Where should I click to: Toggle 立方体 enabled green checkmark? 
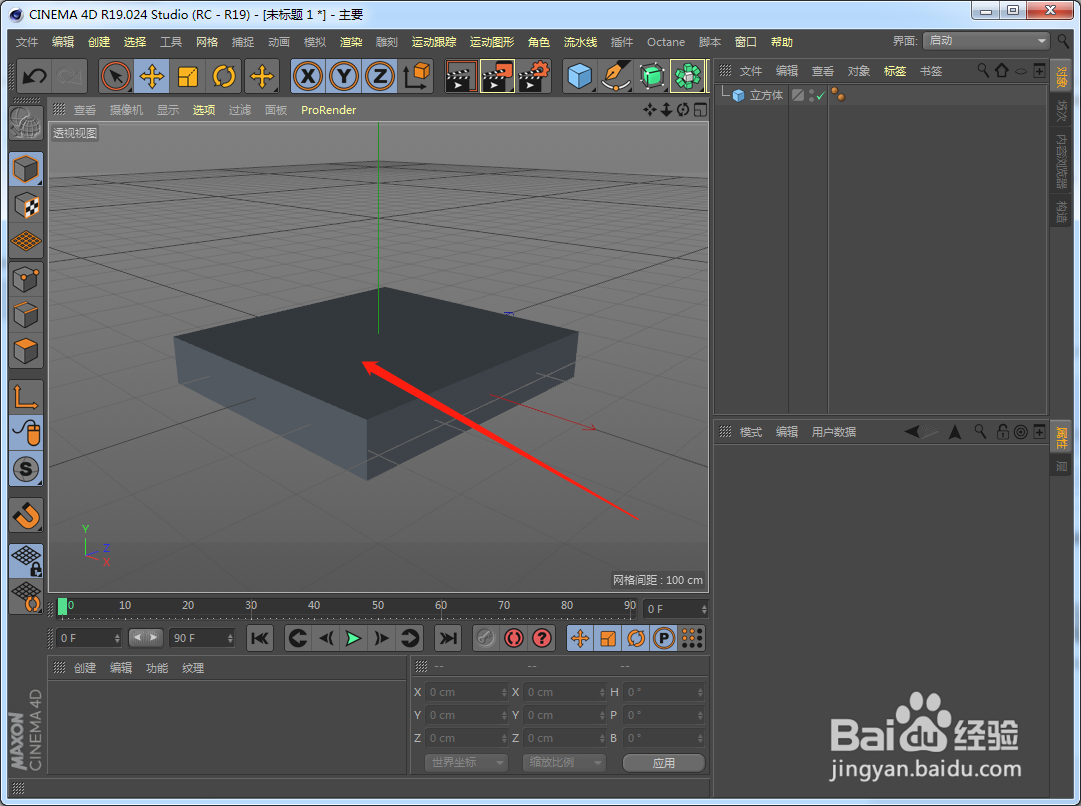820,96
